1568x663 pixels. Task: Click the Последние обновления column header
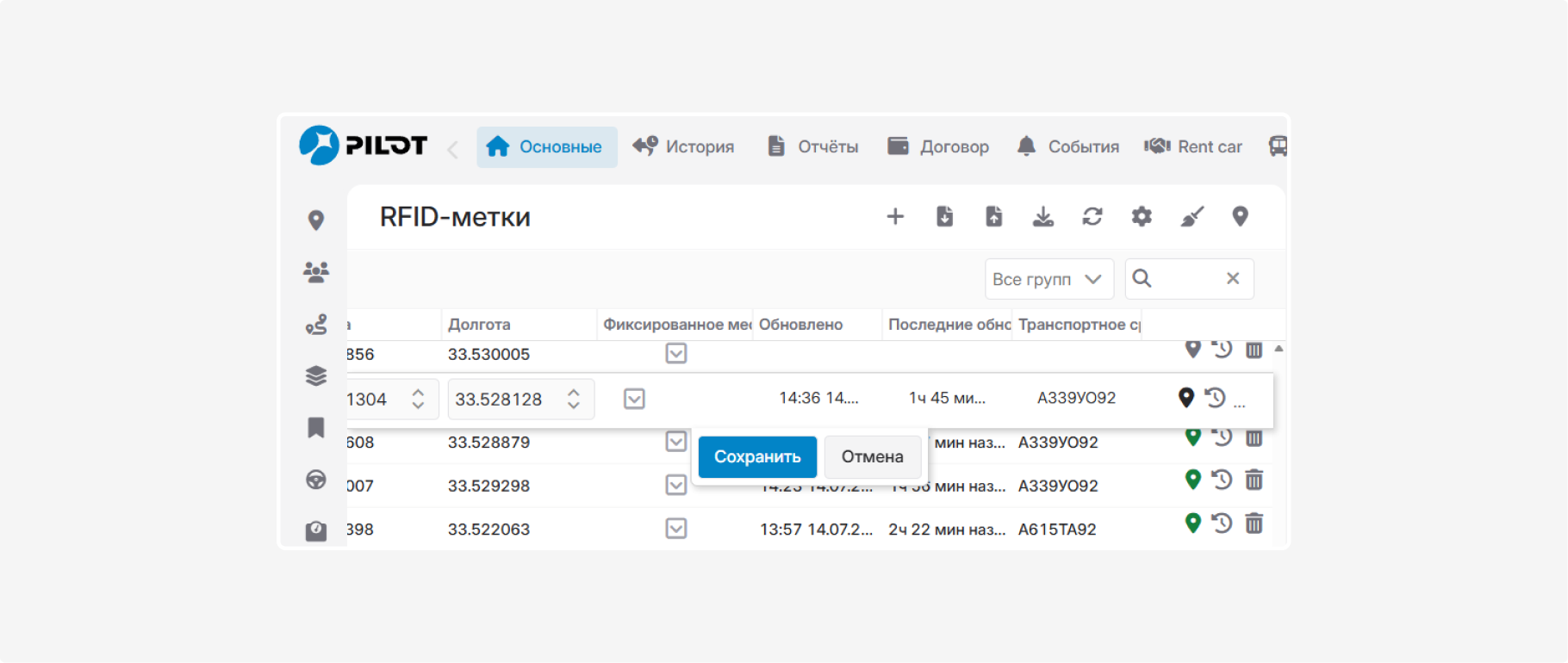pos(949,325)
